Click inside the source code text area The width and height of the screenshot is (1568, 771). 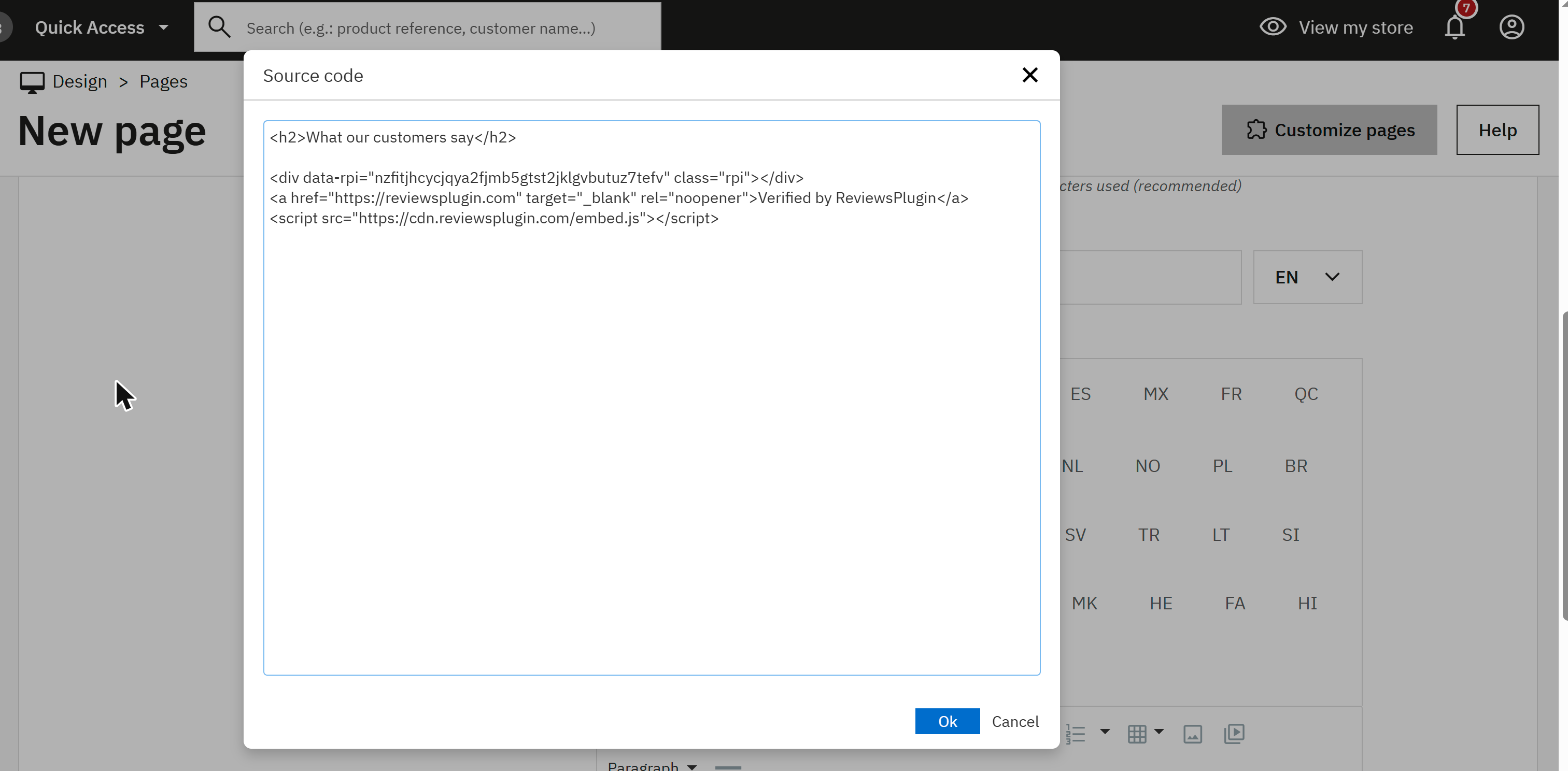652,398
